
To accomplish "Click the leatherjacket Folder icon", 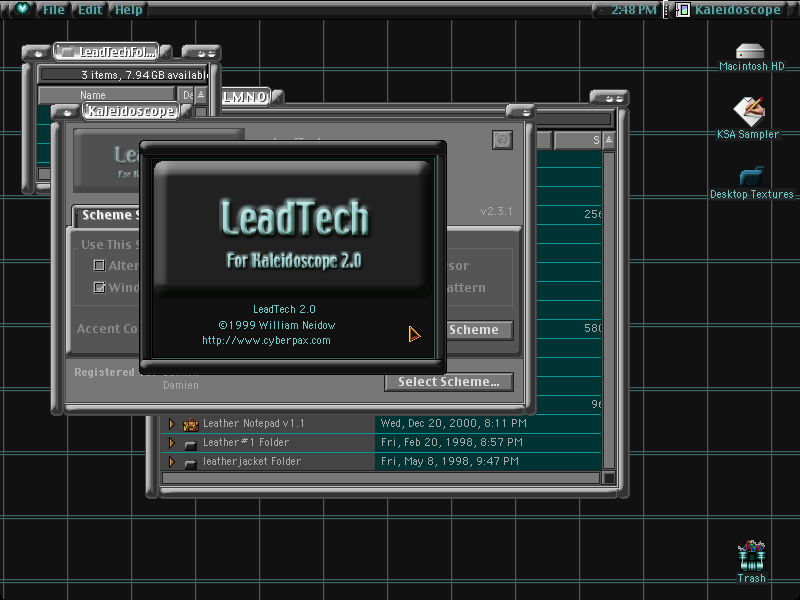I will 191,463.
